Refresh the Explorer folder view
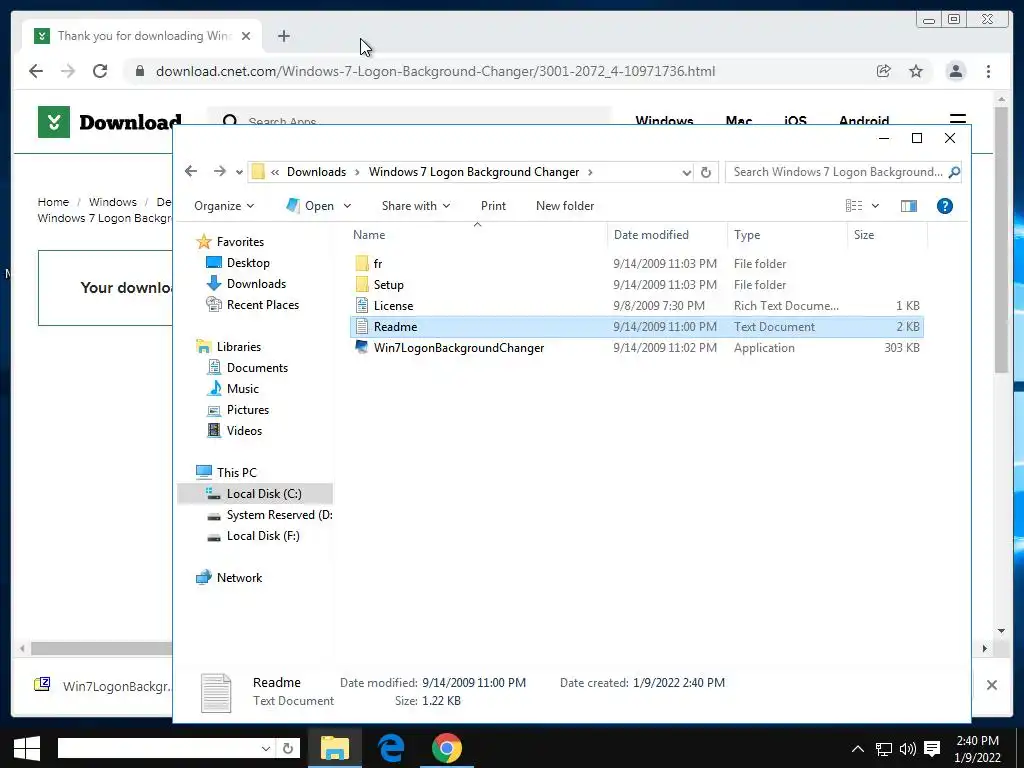 [706, 172]
